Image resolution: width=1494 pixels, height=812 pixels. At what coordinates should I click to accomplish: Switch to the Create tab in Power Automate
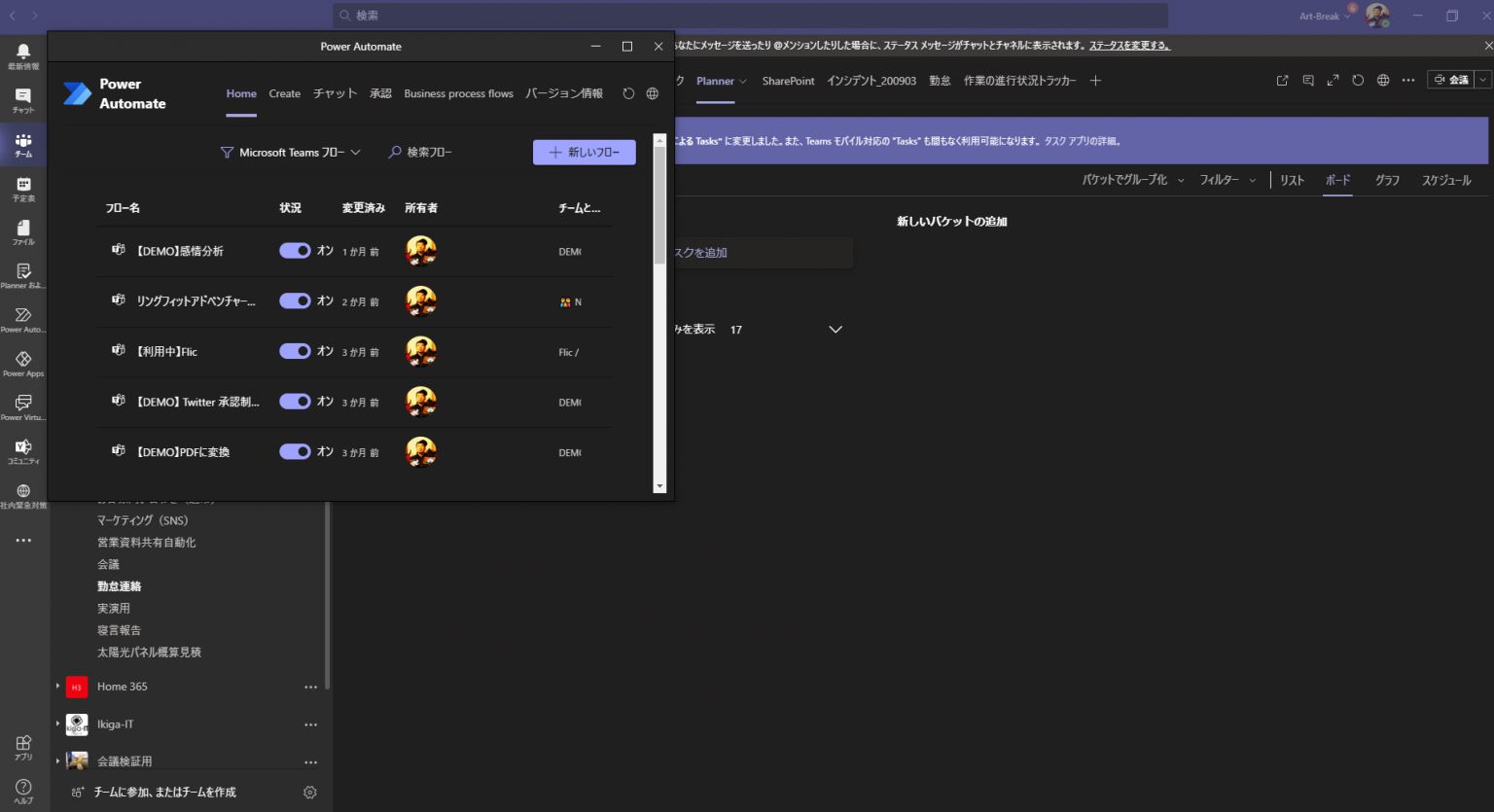coord(284,93)
